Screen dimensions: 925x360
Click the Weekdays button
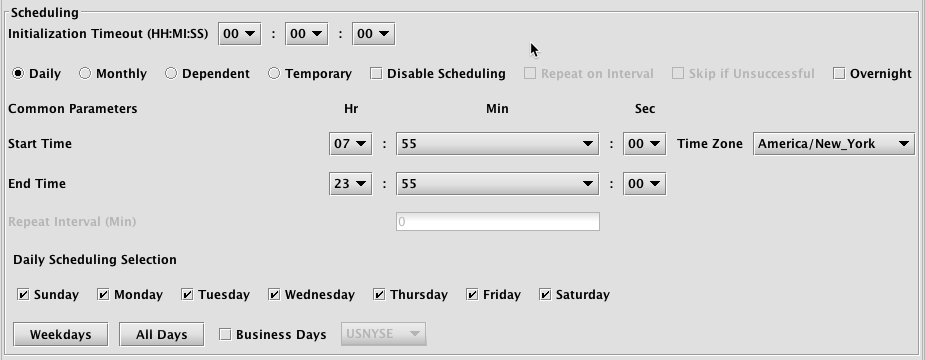click(61, 334)
